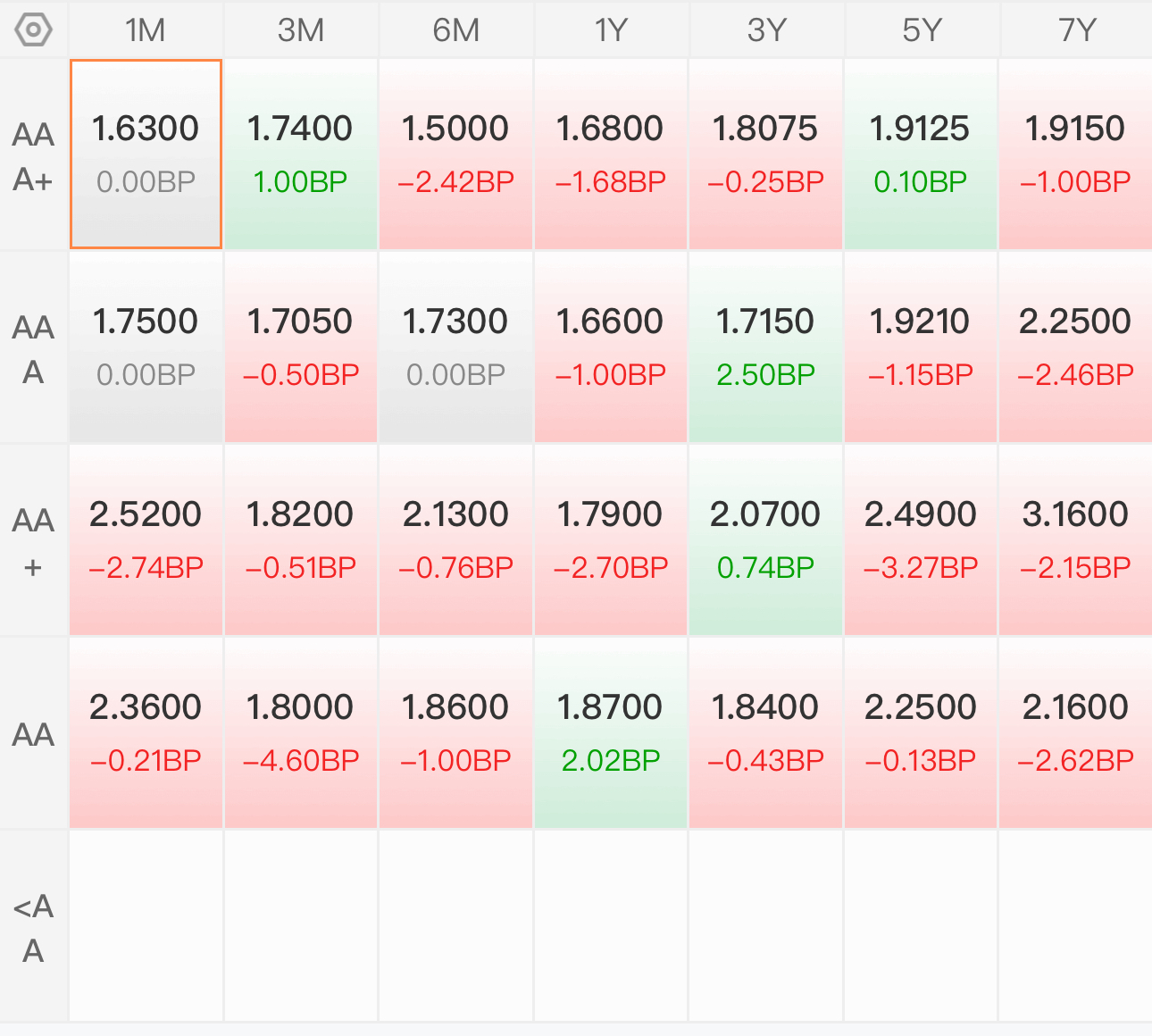
Task: Select AA 3M cell with -4.60BP
Action: click(301, 733)
